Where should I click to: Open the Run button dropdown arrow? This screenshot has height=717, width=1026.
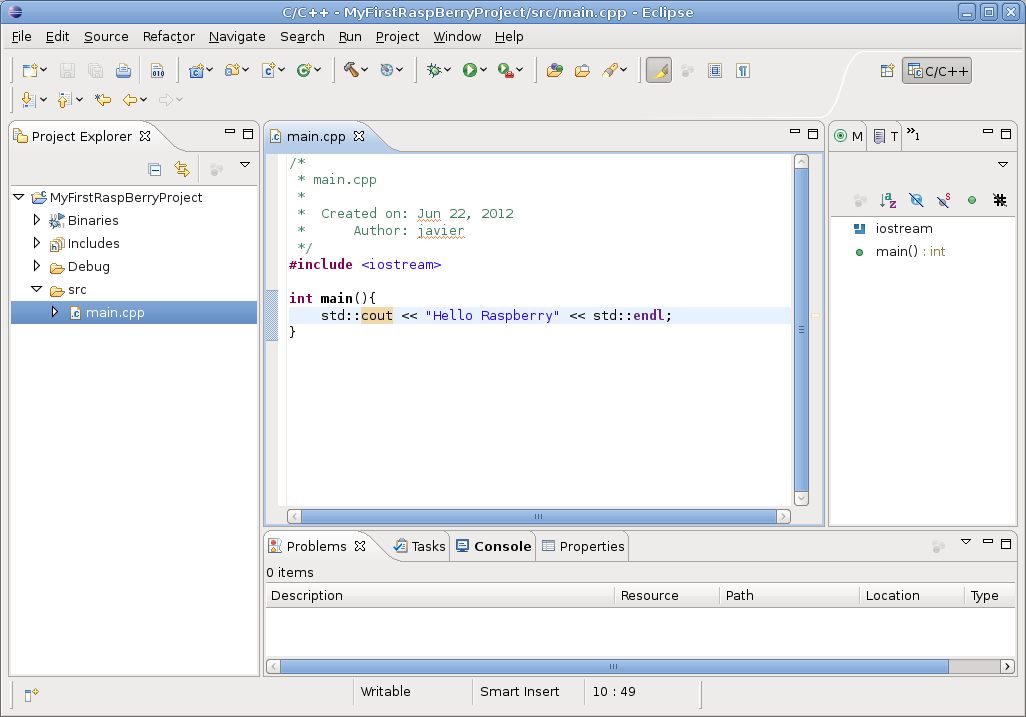[484, 70]
